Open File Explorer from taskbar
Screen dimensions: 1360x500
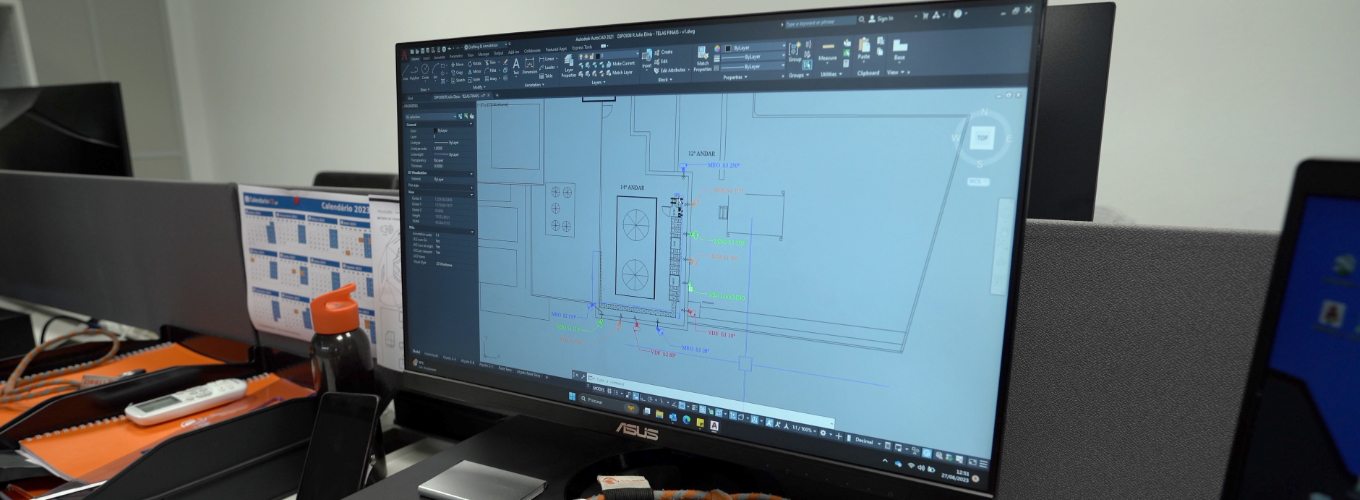[659, 414]
